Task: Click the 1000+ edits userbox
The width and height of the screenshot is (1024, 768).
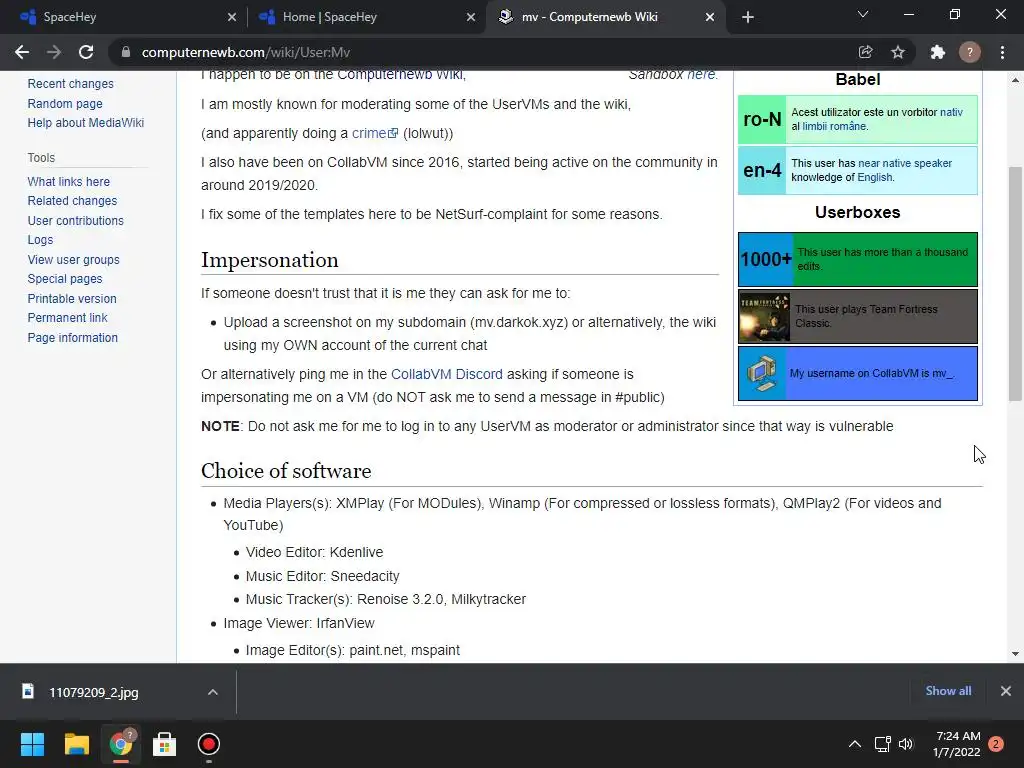Action: point(857,259)
